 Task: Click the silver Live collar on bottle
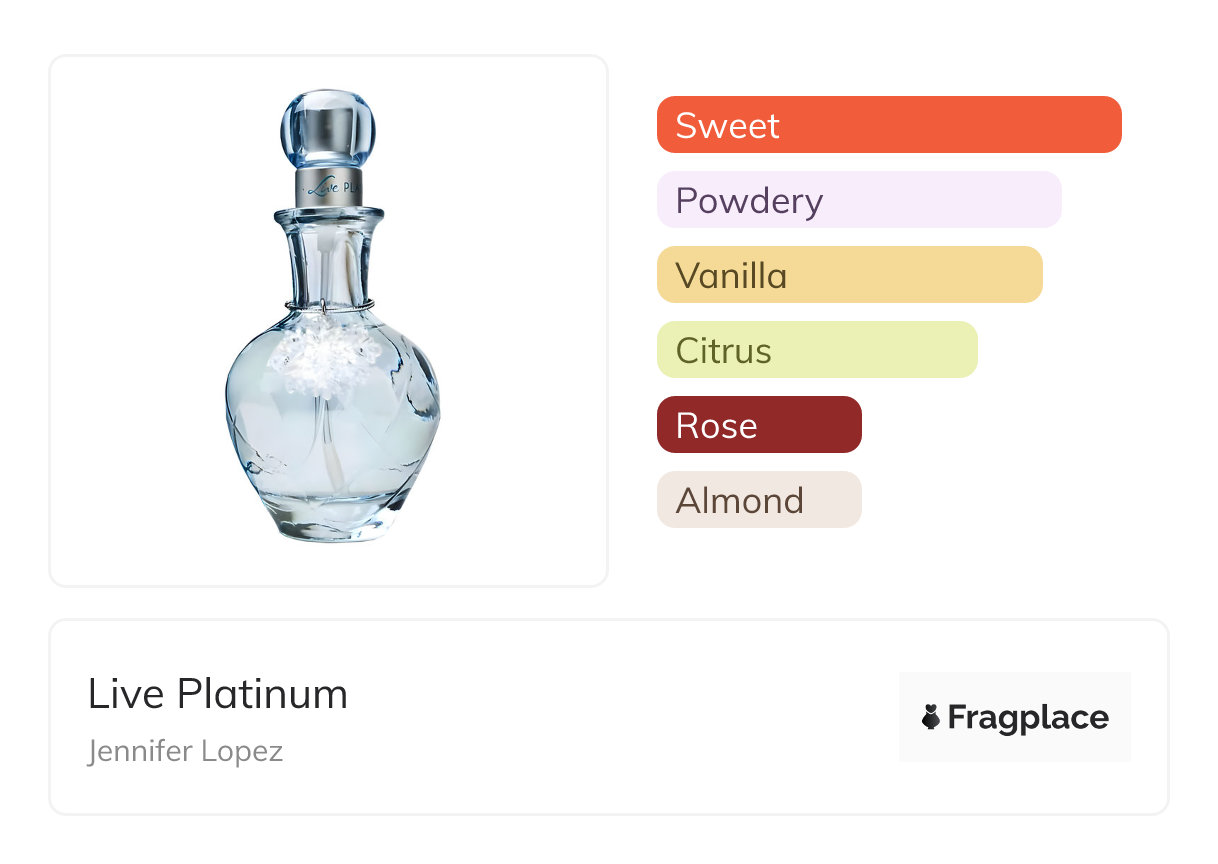click(x=327, y=186)
